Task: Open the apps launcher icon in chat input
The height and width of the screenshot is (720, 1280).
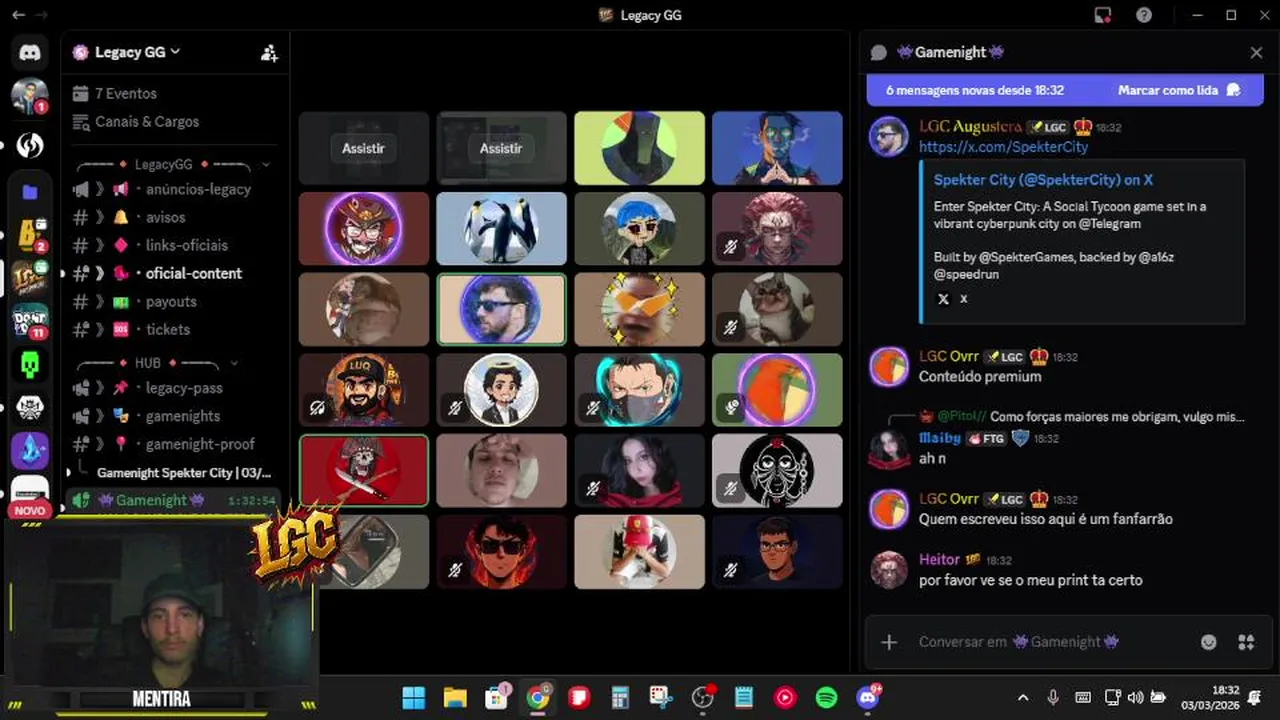Action: (1246, 642)
